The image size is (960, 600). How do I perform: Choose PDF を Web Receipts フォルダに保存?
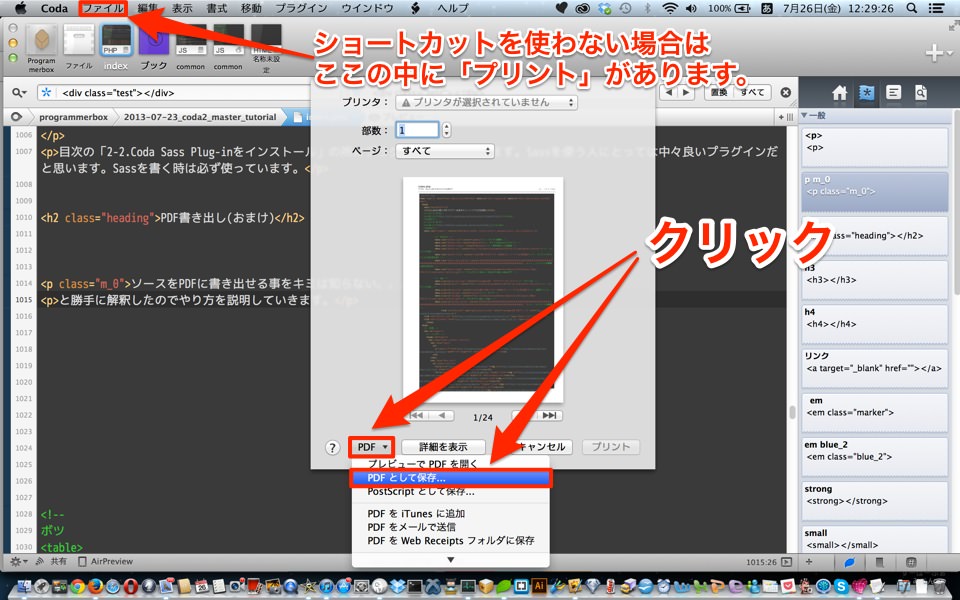[451, 541]
